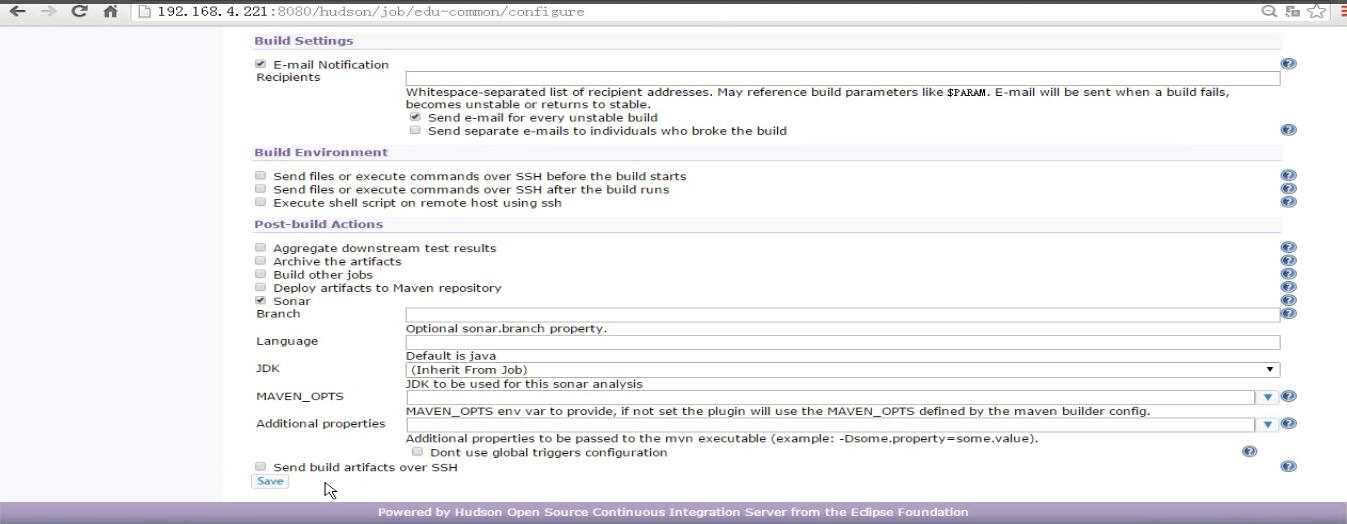This screenshot has width=1347, height=524.
Task: Click the E-mail Recipients input field
Action: click(842, 78)
